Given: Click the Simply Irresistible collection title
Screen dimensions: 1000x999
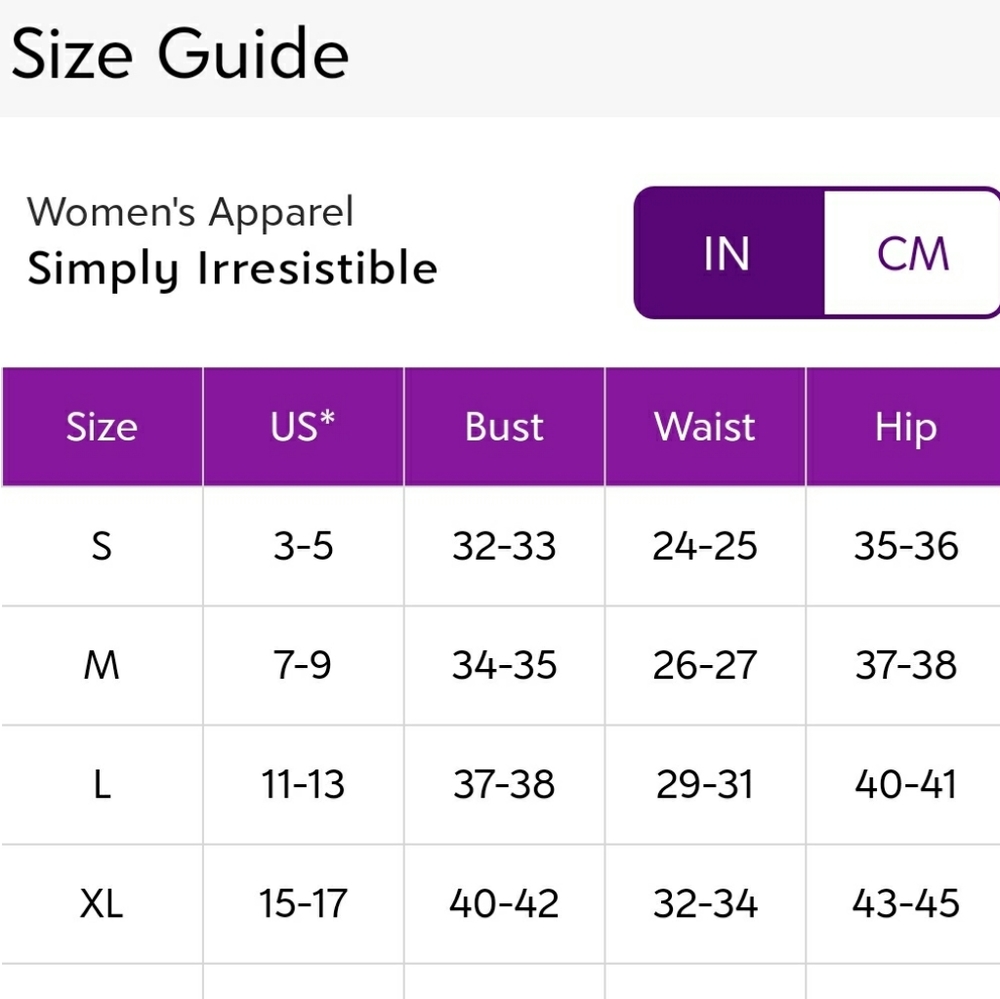Looking at the screenshot, I should point(232,269).
